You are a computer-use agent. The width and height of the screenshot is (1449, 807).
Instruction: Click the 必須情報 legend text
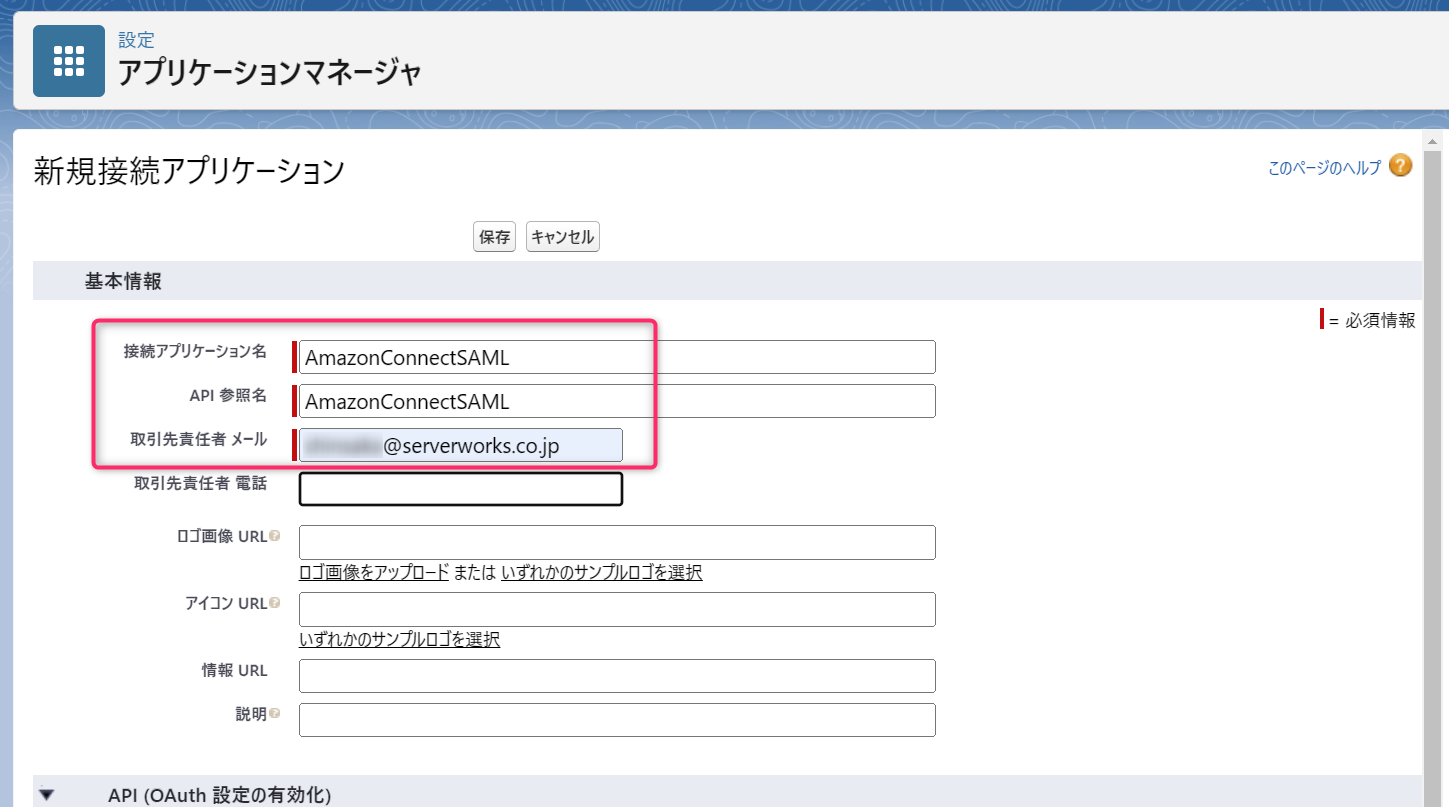(x=1380, y=320)
